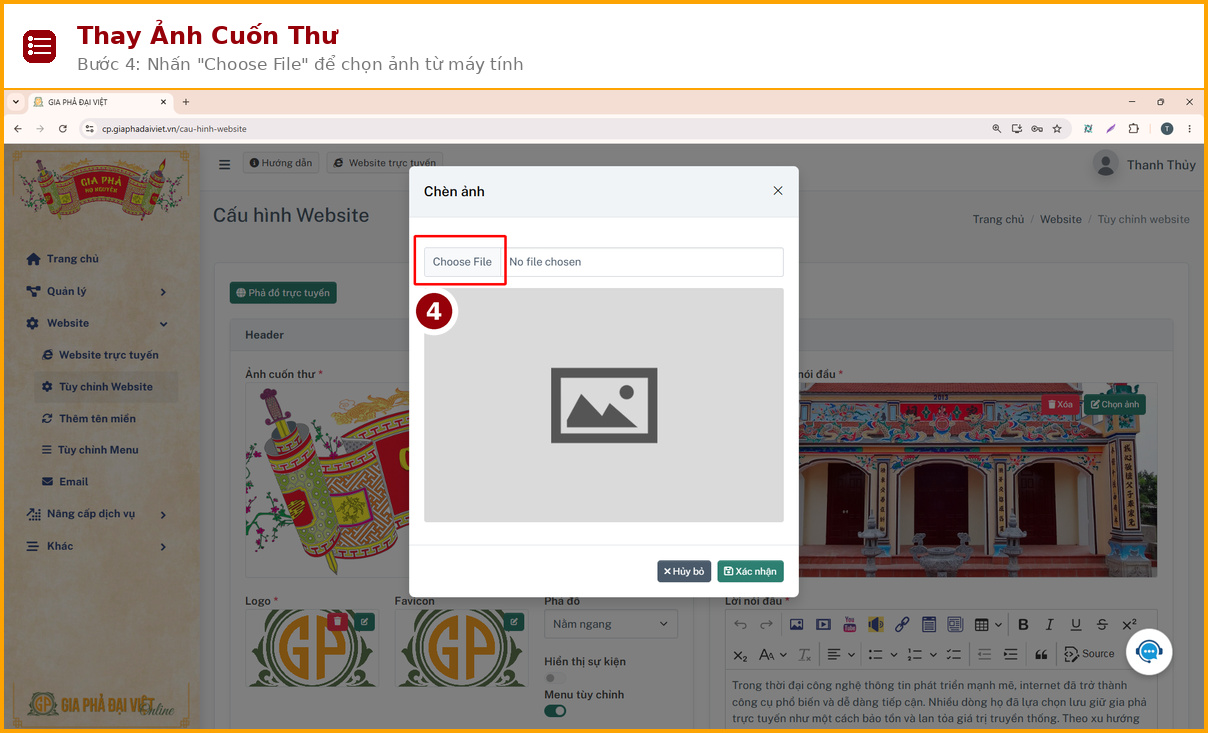Click Chọn ảnh on banner image
The width and height of the screenshot is (1208, 733).
pyautogui.click(x=1115, y=404)
